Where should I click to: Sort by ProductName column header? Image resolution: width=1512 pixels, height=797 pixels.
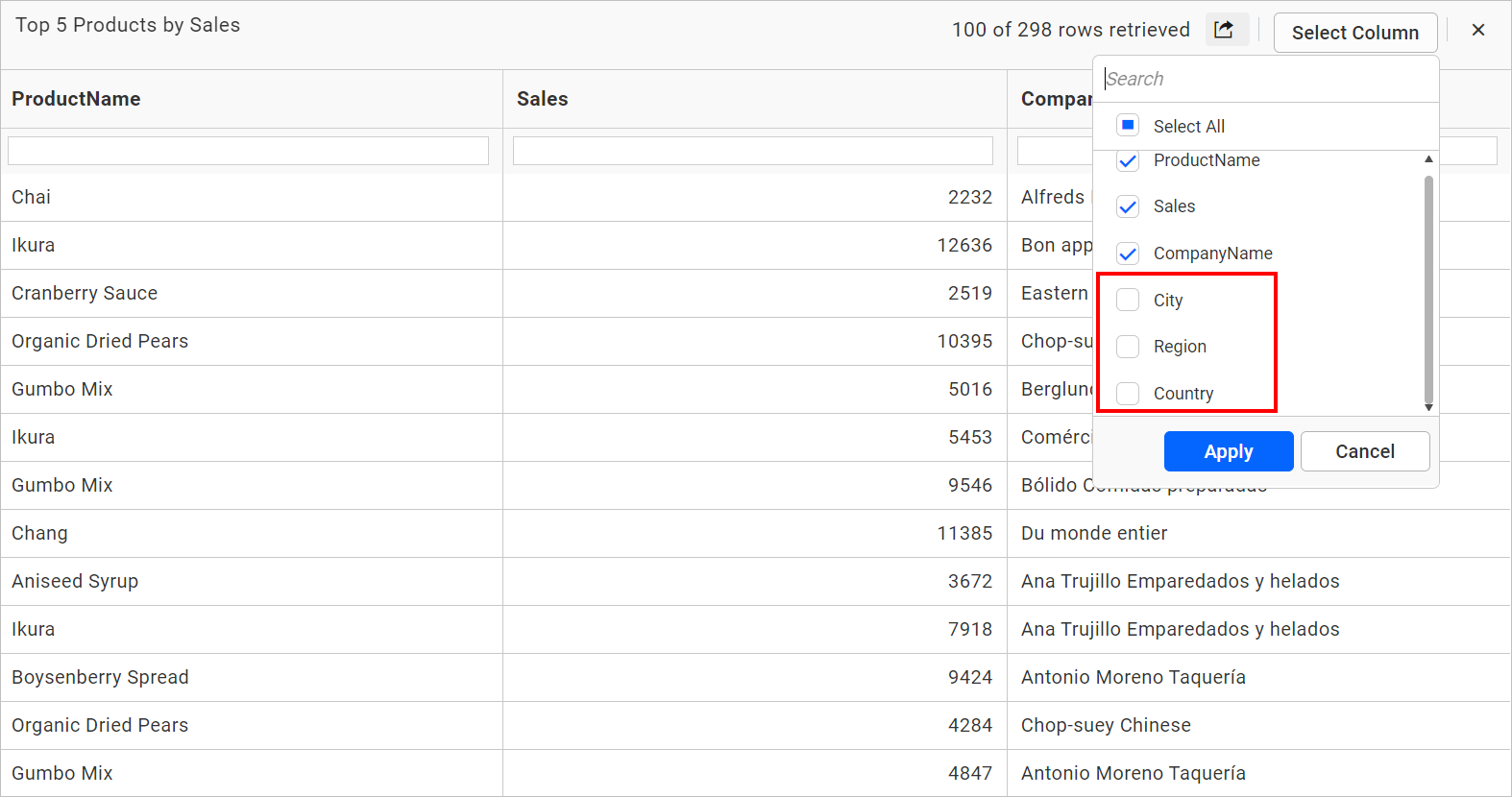click(76, 99)
